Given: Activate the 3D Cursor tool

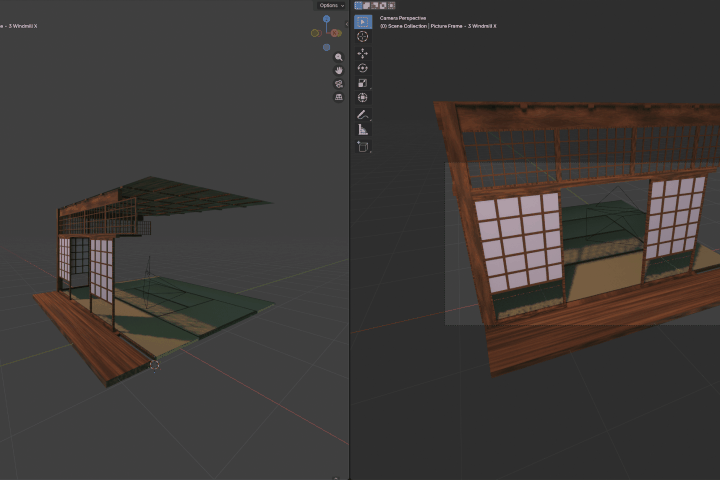Looking at the screenshot, I should pyautogui.click(x=363, y=37).
